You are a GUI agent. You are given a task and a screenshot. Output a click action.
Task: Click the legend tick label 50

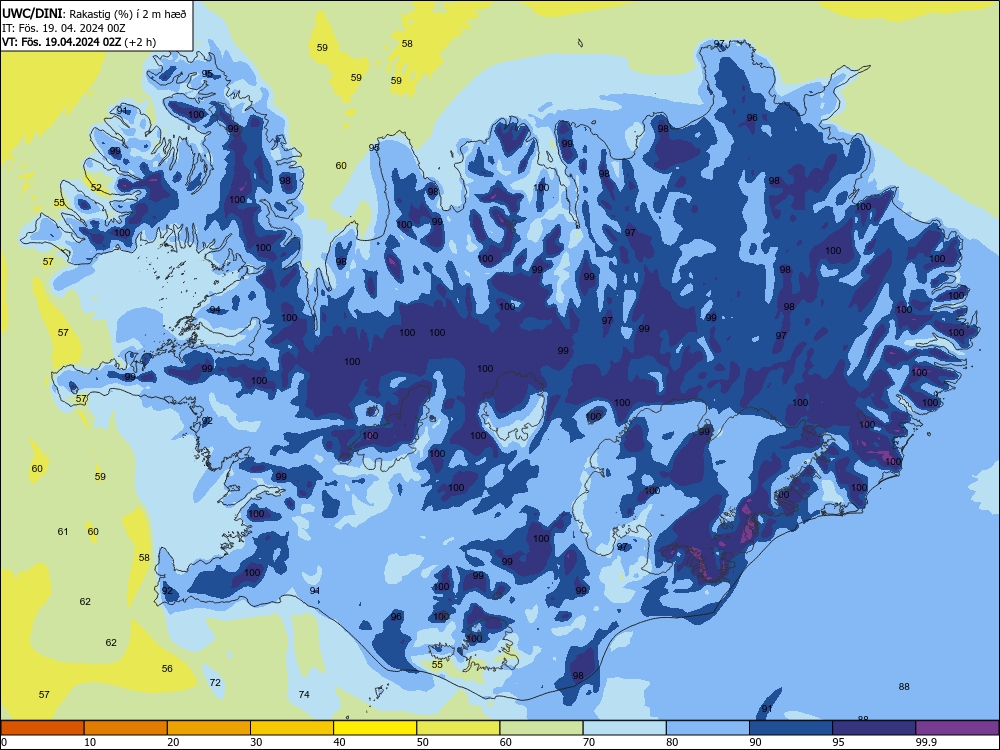423,742
